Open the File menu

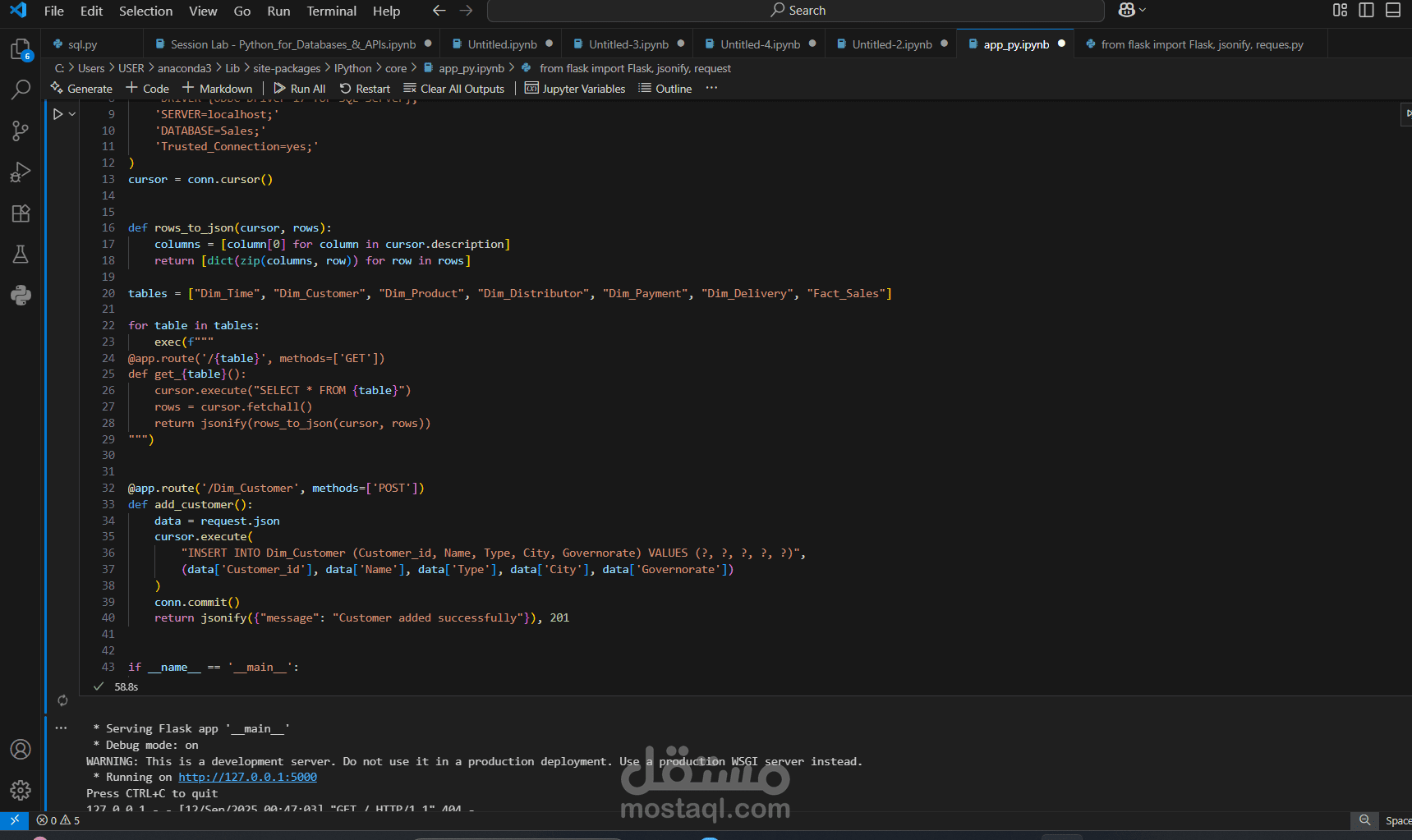53,11
